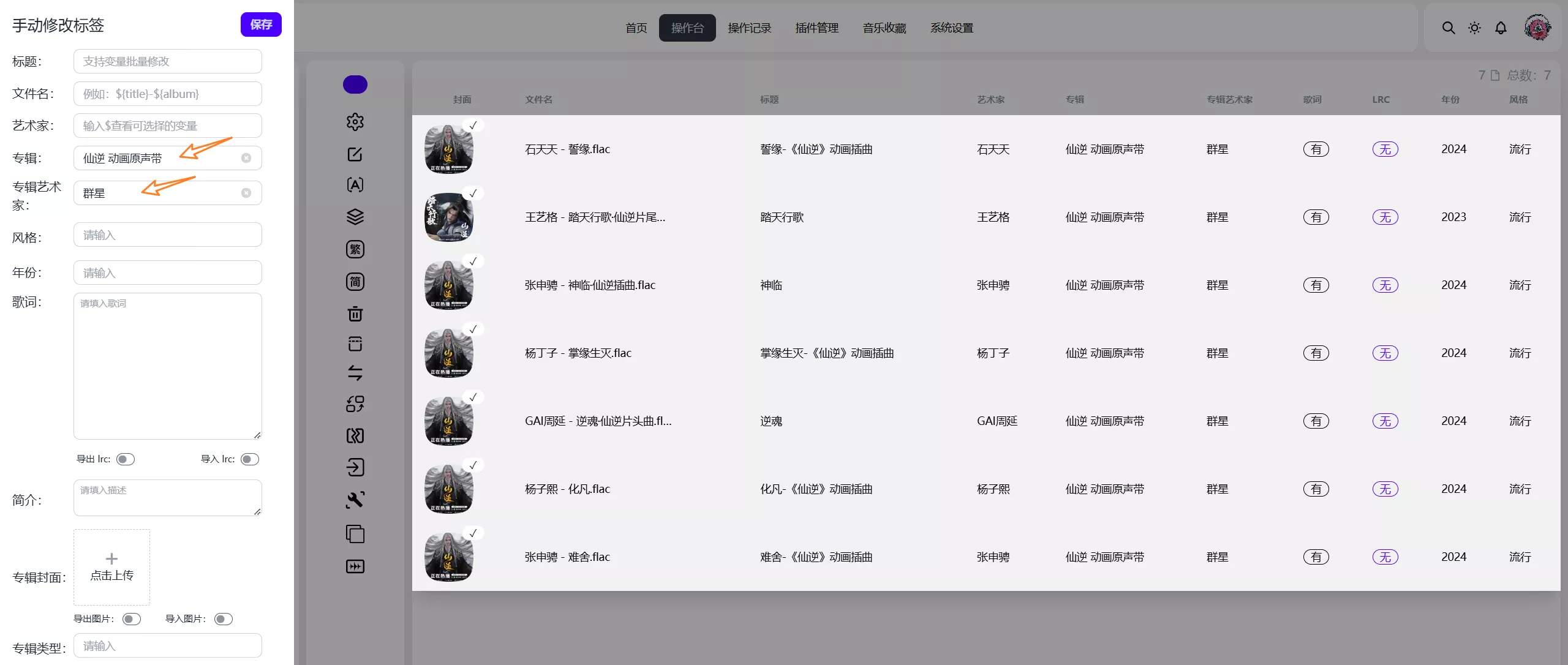Image resolution: width=1568 pixels, height=665 pixels.
Task: Click the 风格 input field
Action: click(167, 235)
